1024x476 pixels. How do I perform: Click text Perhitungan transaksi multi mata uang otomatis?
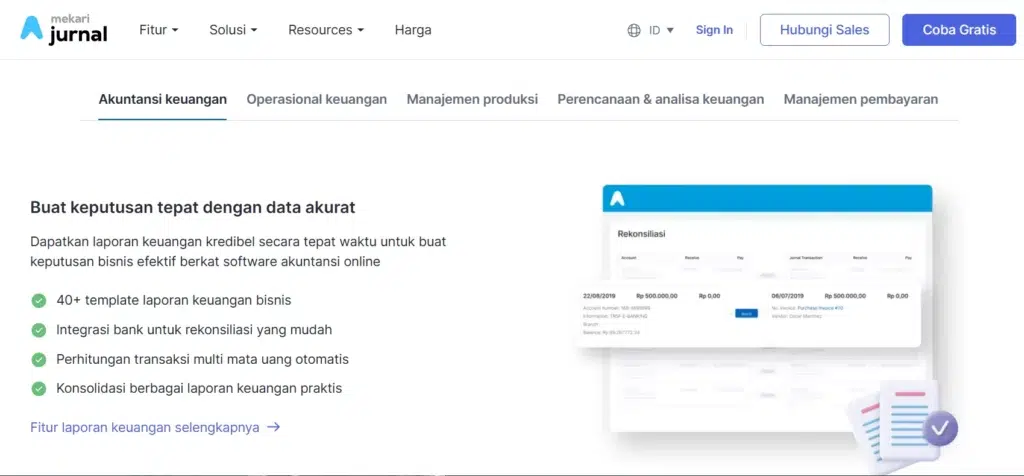(x=202, y=359)
